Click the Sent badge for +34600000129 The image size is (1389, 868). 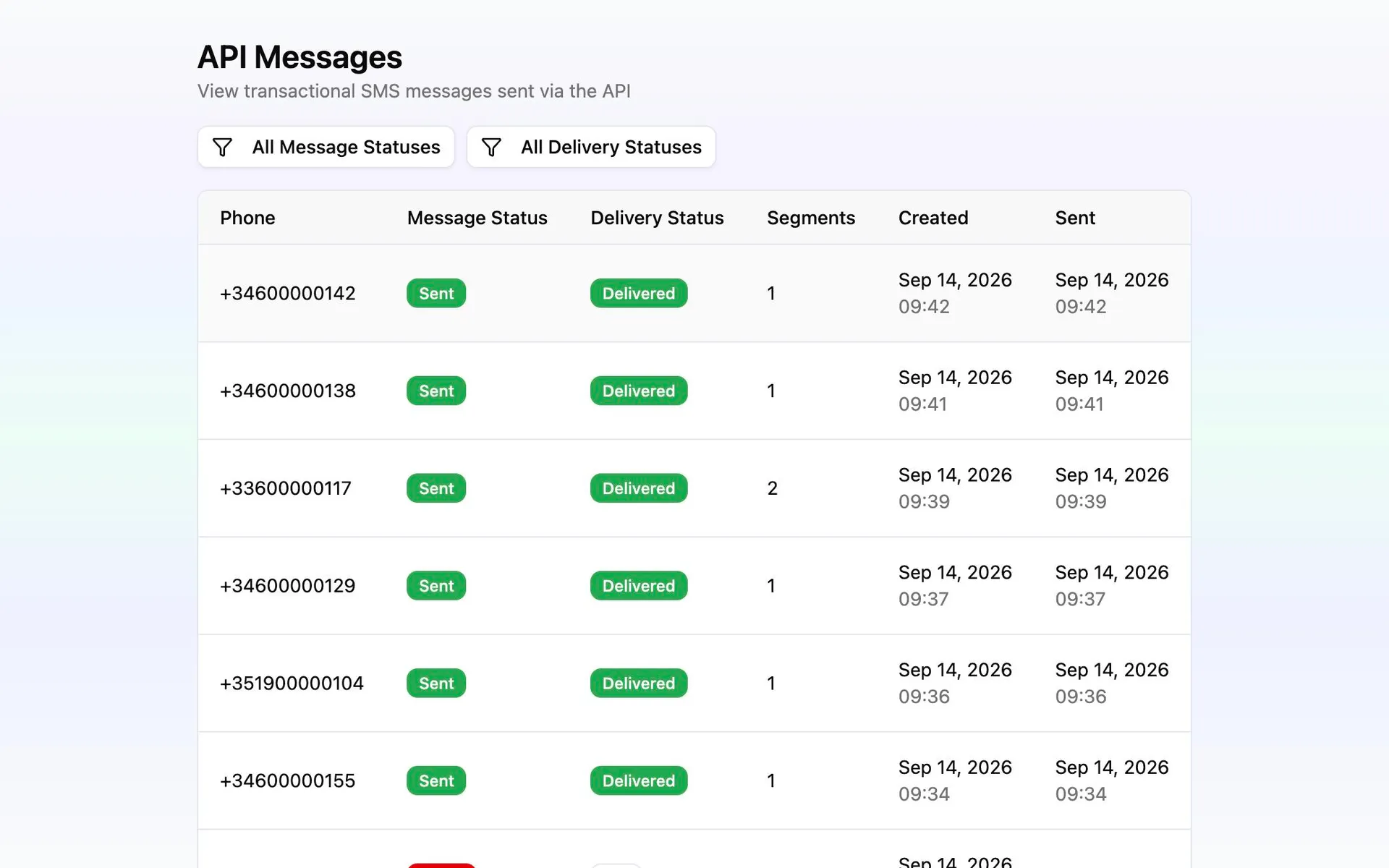(436, 586)
